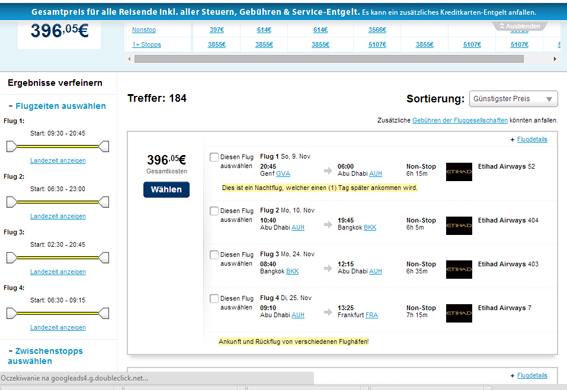
Task: Click AUH link in Flug 2 departure
Action: coord(298,228)
